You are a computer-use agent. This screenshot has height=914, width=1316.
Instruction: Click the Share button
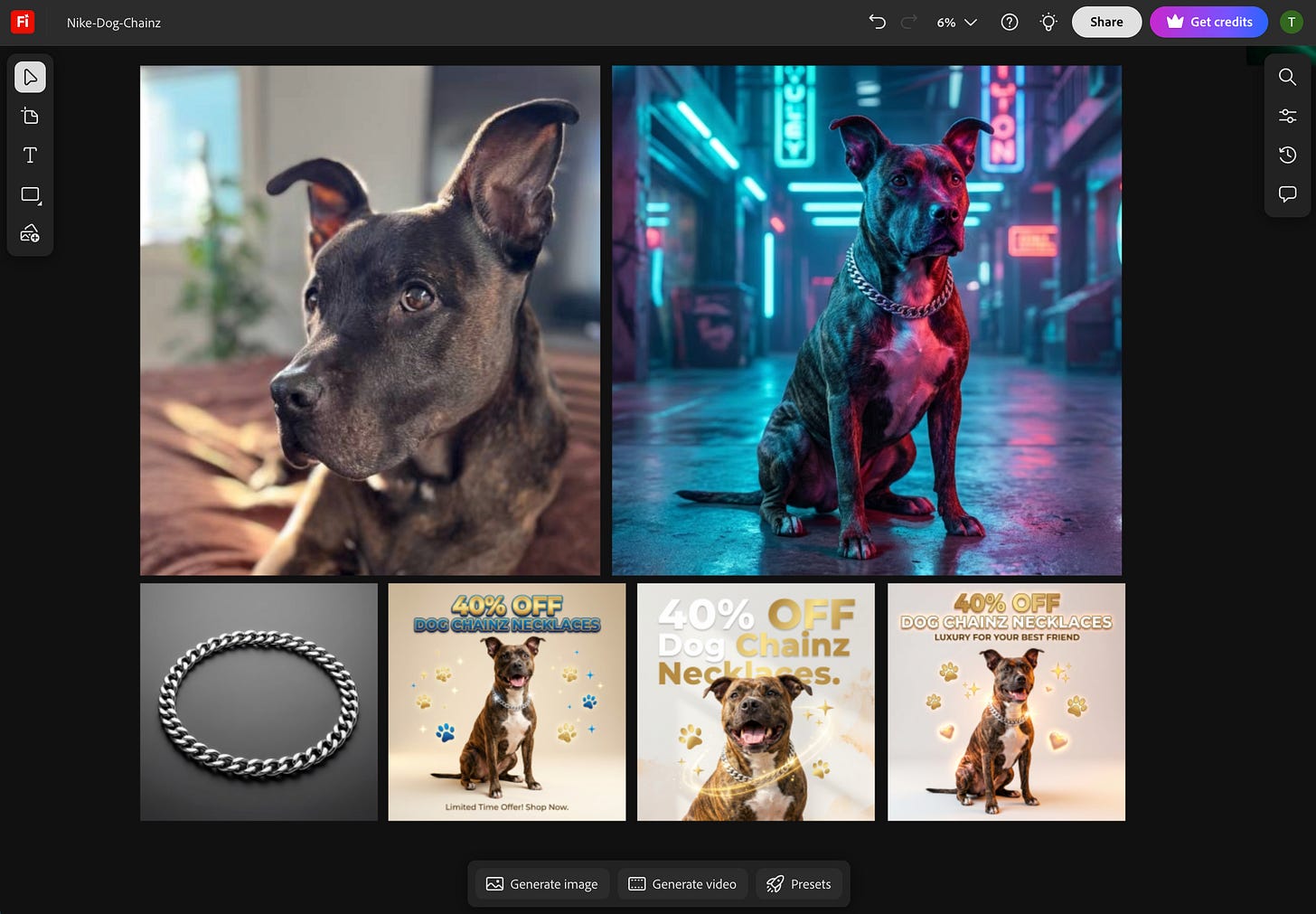(x=1106, y=22)
